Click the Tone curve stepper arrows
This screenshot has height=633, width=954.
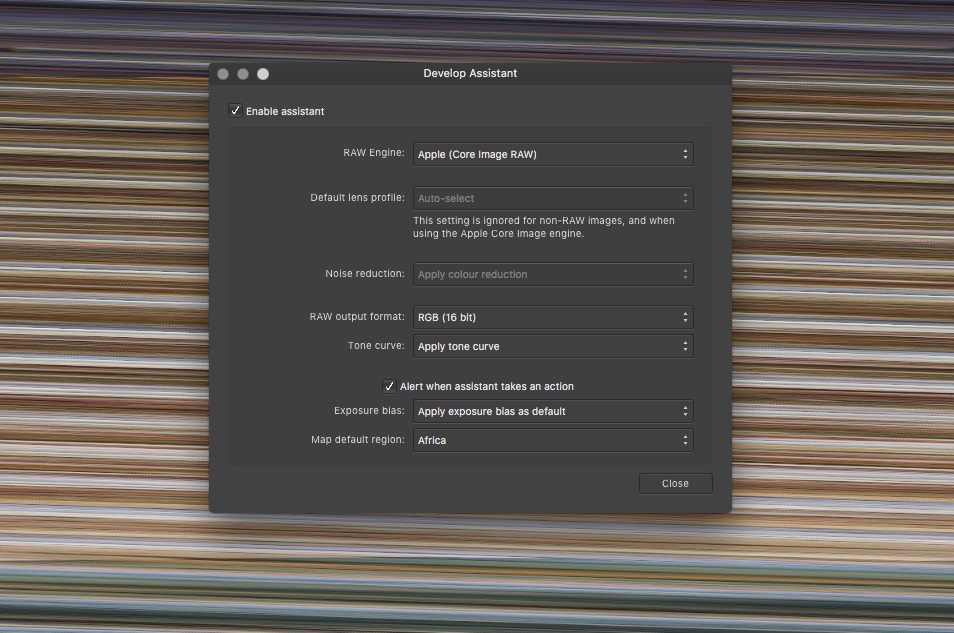tap(686, 346)
